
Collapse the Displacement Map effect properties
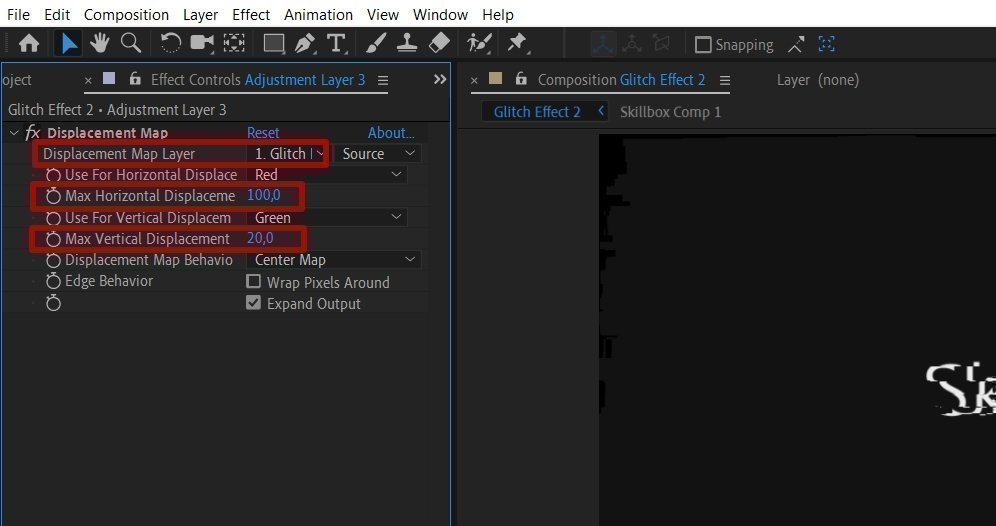[14, 133]
